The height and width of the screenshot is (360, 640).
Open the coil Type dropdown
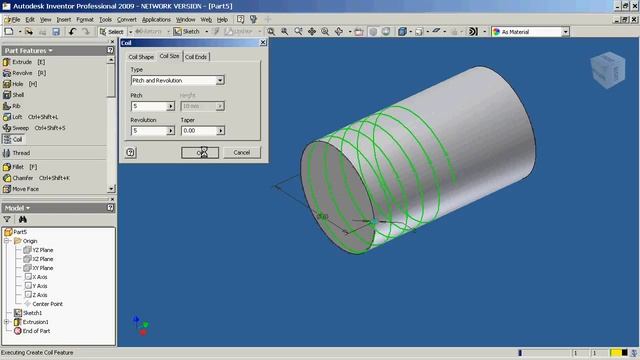point(220,80)
